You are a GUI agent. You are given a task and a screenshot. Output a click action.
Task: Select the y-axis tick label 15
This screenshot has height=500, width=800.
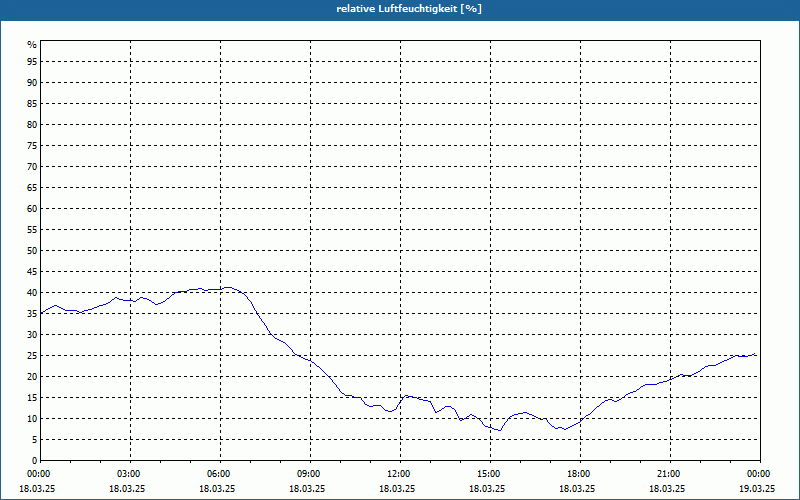click(32, 398)
